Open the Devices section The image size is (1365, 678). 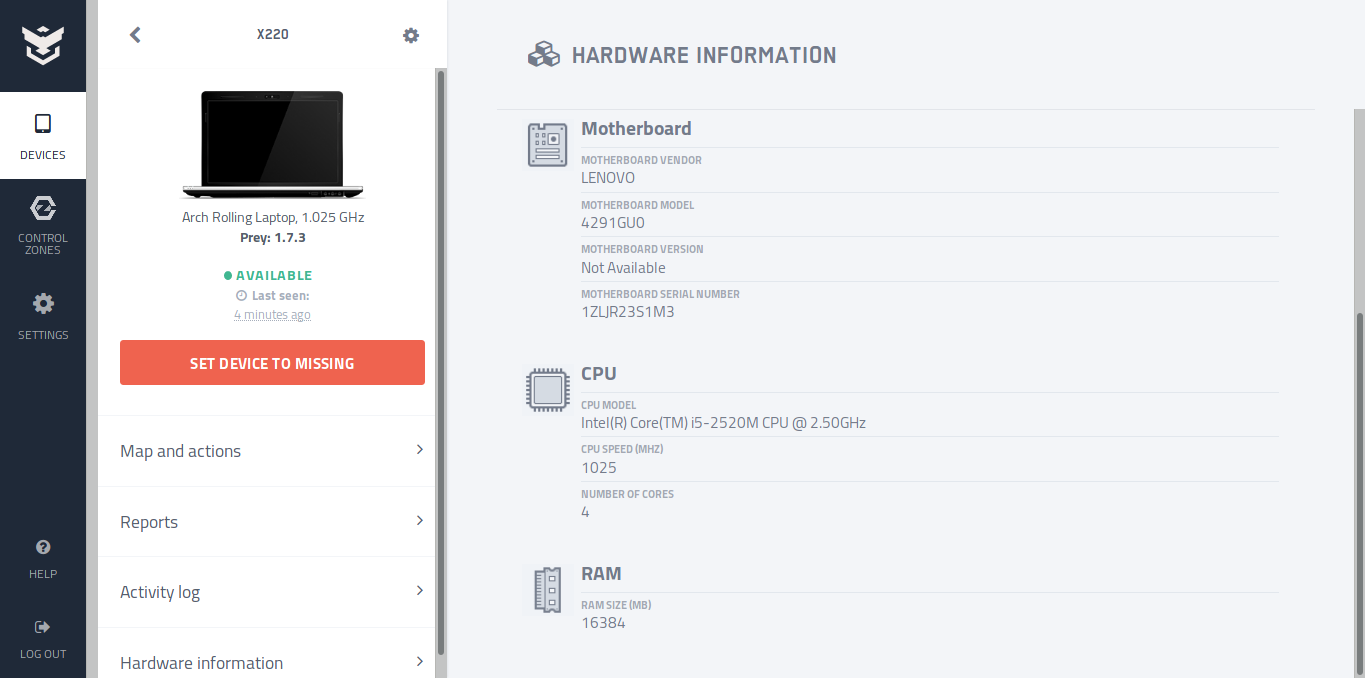tap(43, 136)
